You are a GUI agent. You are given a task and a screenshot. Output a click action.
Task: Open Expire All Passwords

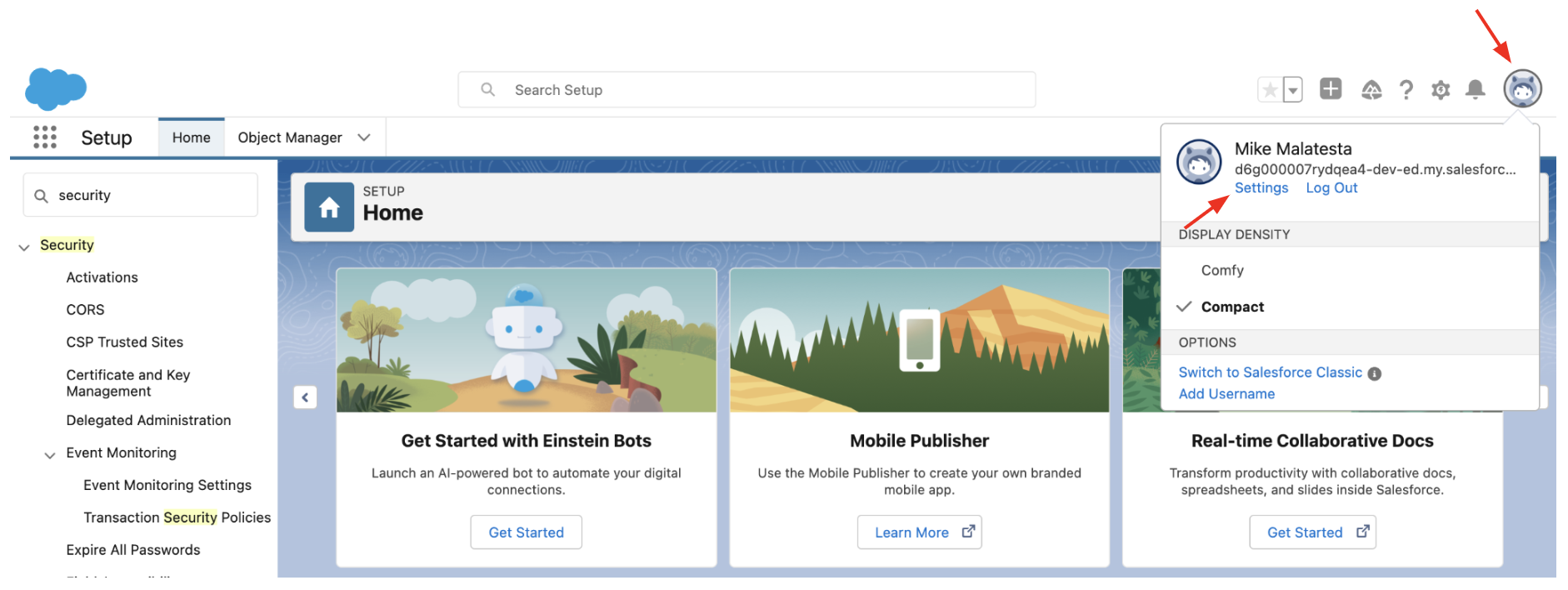pos(133,550)
